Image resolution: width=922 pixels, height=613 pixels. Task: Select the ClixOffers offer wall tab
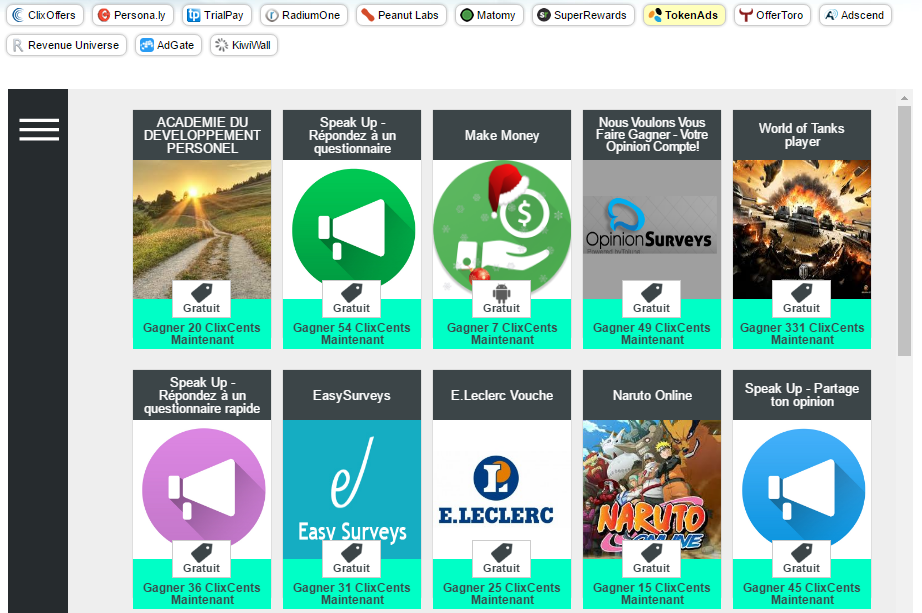point(45,15)
